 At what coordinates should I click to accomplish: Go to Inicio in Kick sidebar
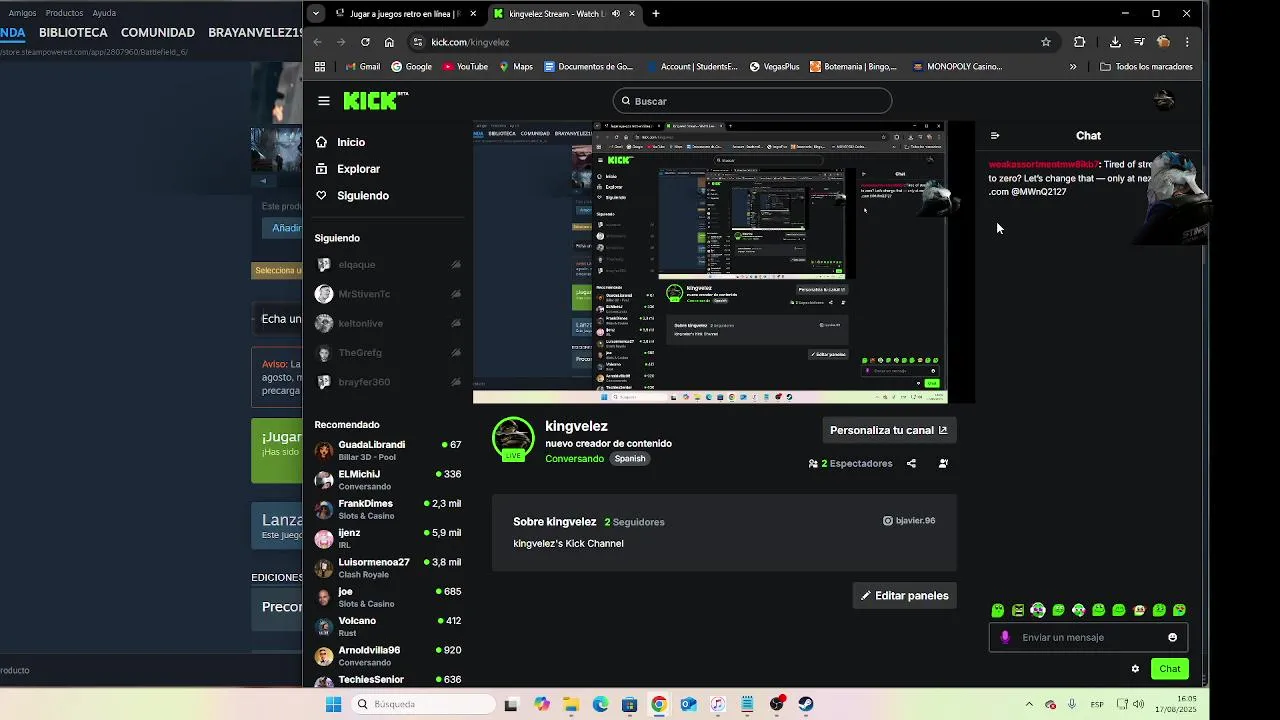coord(340,142)
